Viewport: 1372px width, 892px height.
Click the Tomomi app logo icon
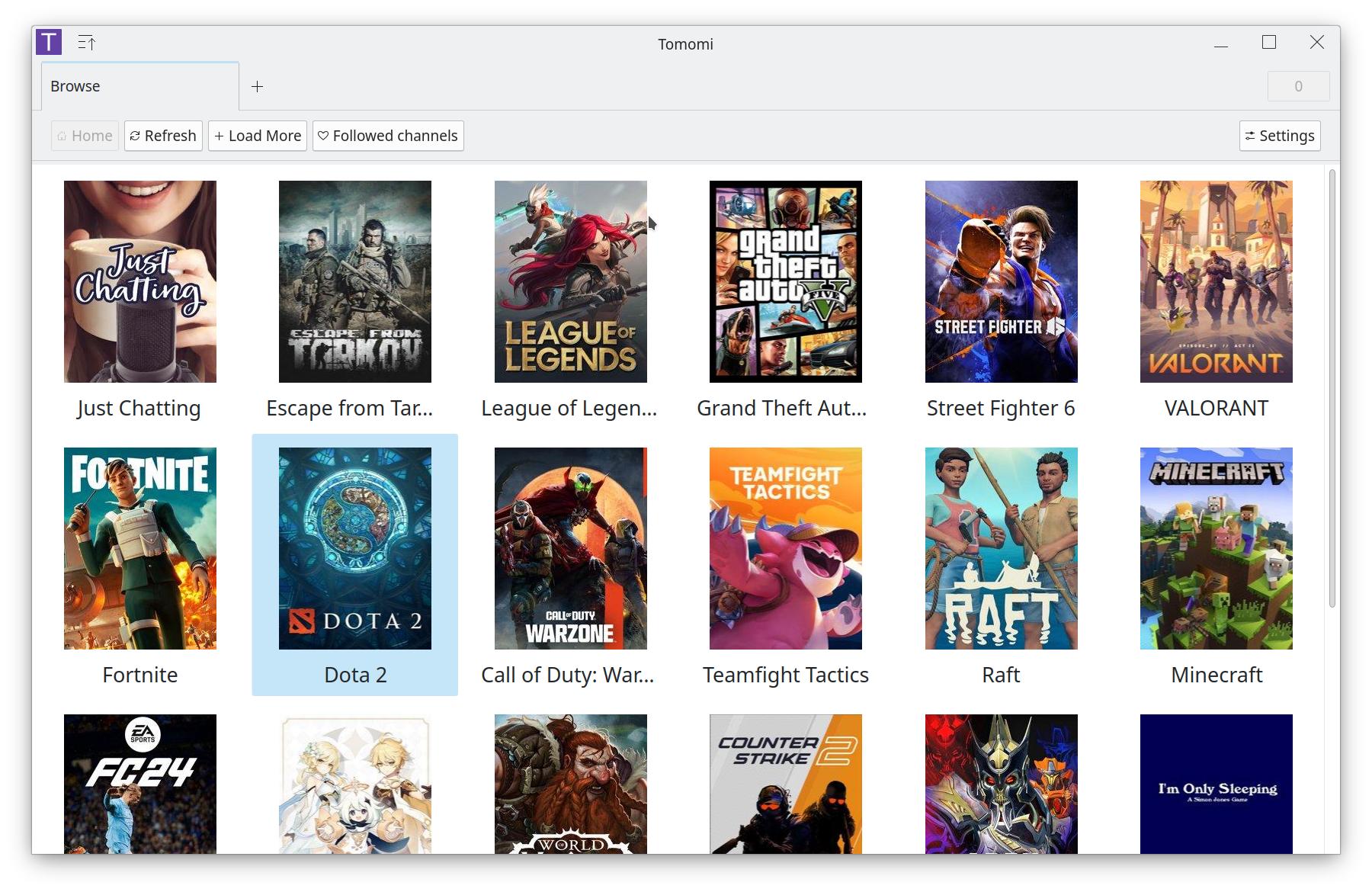coord(49,42)
